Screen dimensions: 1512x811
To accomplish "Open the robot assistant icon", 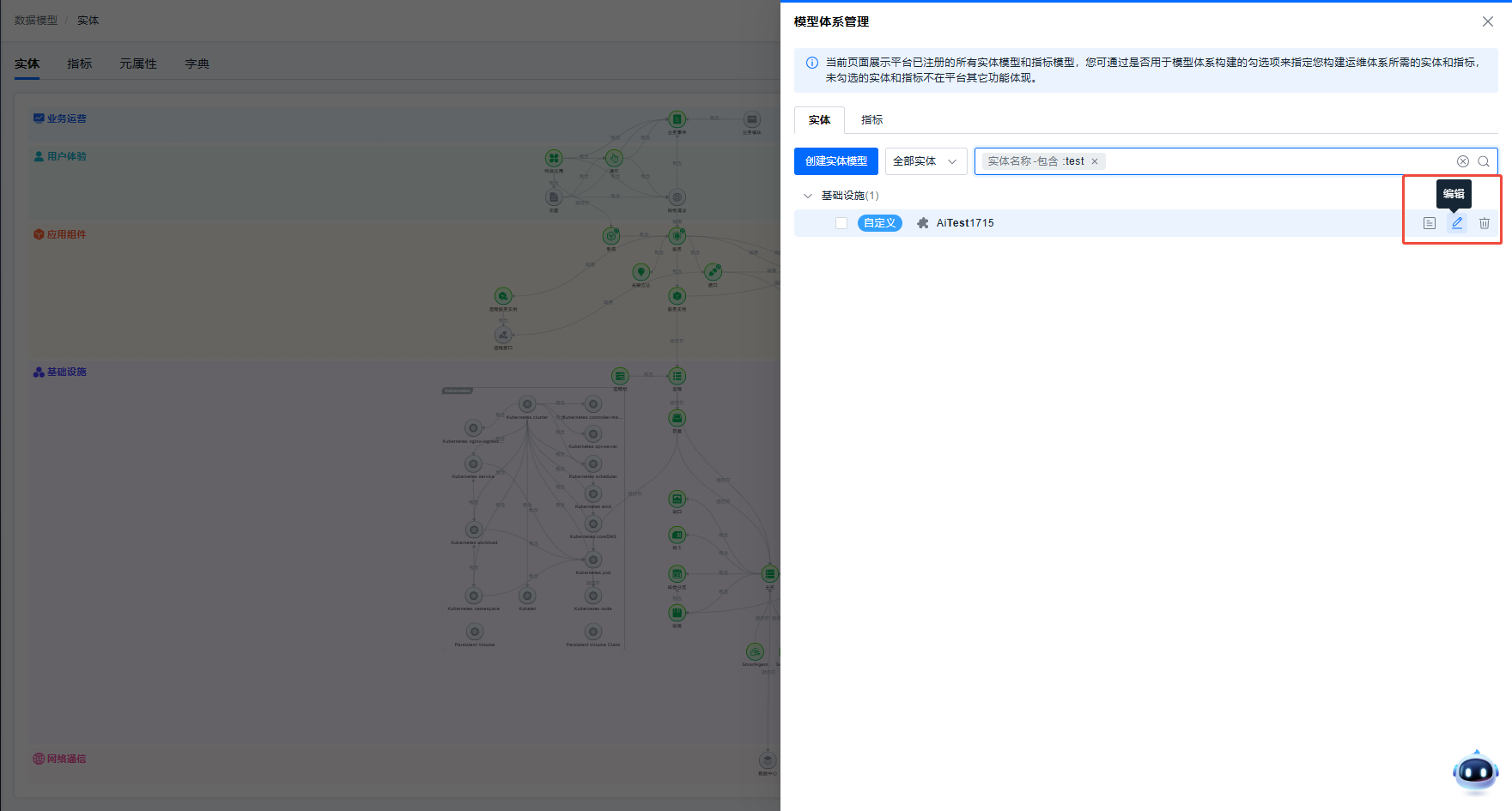I will point(1475,772).
